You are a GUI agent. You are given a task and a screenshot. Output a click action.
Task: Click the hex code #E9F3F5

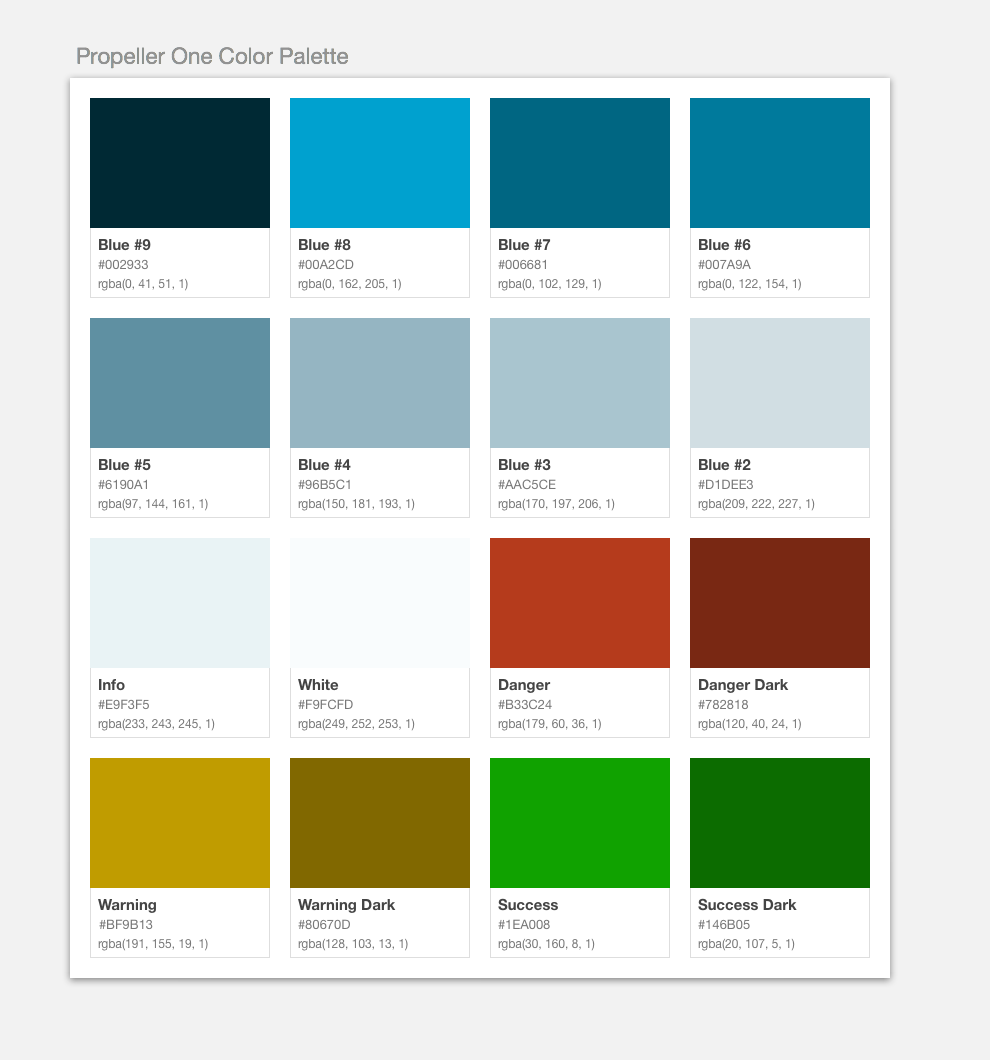(124, 704)
